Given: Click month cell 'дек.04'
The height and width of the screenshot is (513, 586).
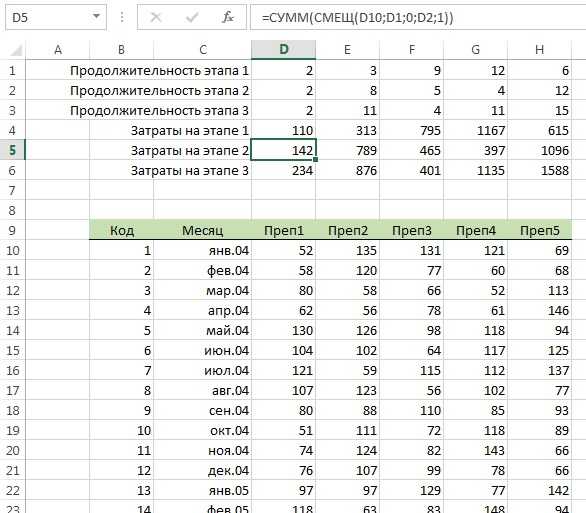Looking at the screenshot, I should point(203,470).
